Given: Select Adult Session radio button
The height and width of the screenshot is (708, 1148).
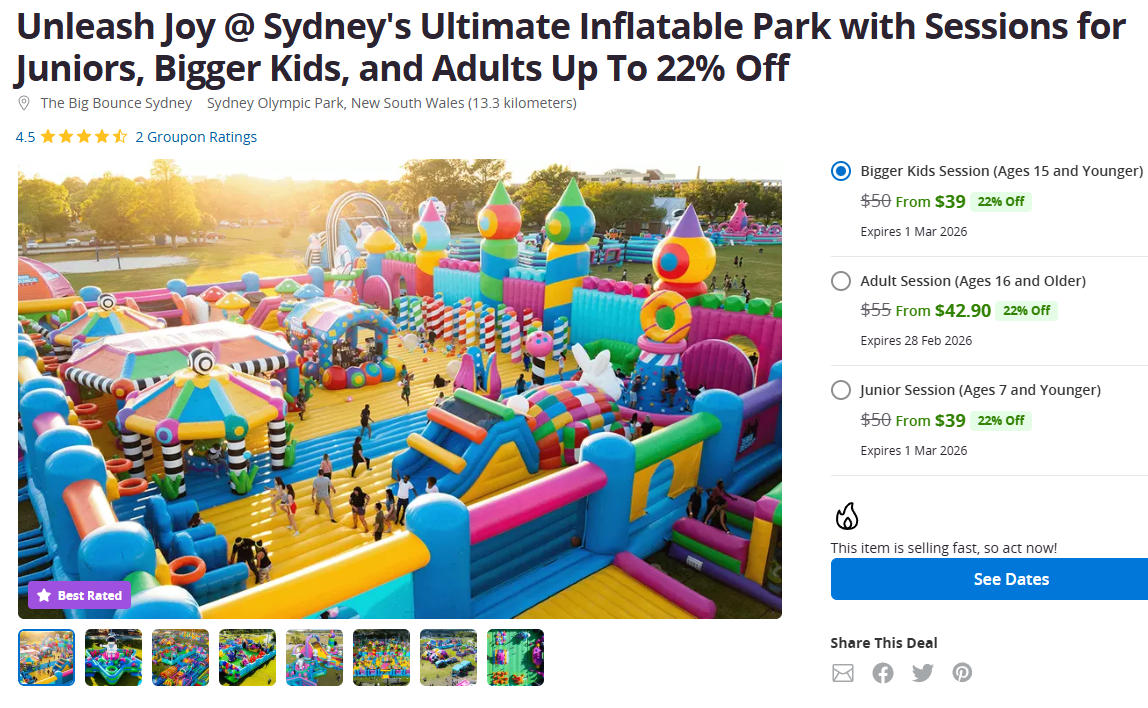Looking at the screenshot, I should pyautogui.click(x=841, y=281).
